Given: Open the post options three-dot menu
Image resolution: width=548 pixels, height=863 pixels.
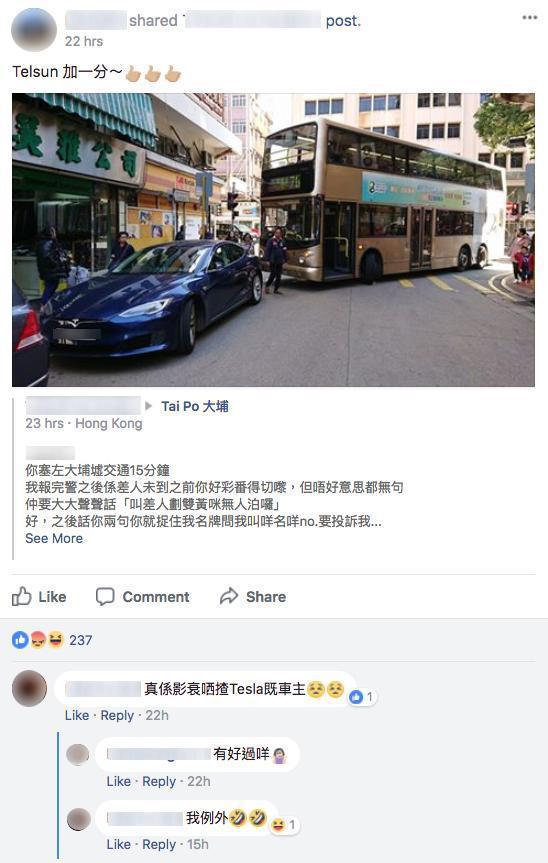Looking at the screenshot, I should coord(529,18).
